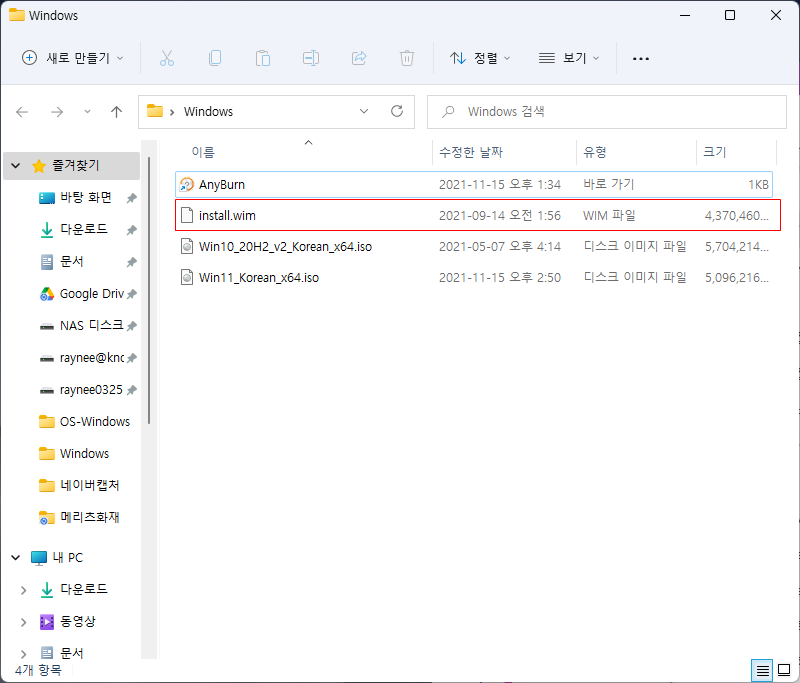Sort by 유형 column header
This screenshot has width=800, height=683.
click(595, 152)
